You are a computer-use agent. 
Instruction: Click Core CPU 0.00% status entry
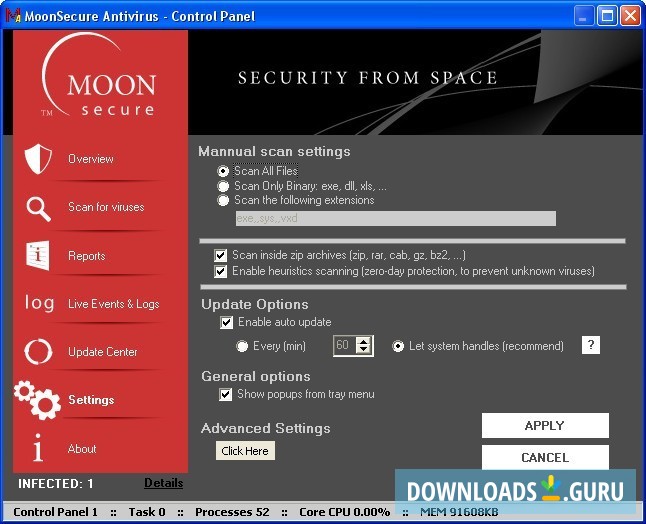point(344,512)
